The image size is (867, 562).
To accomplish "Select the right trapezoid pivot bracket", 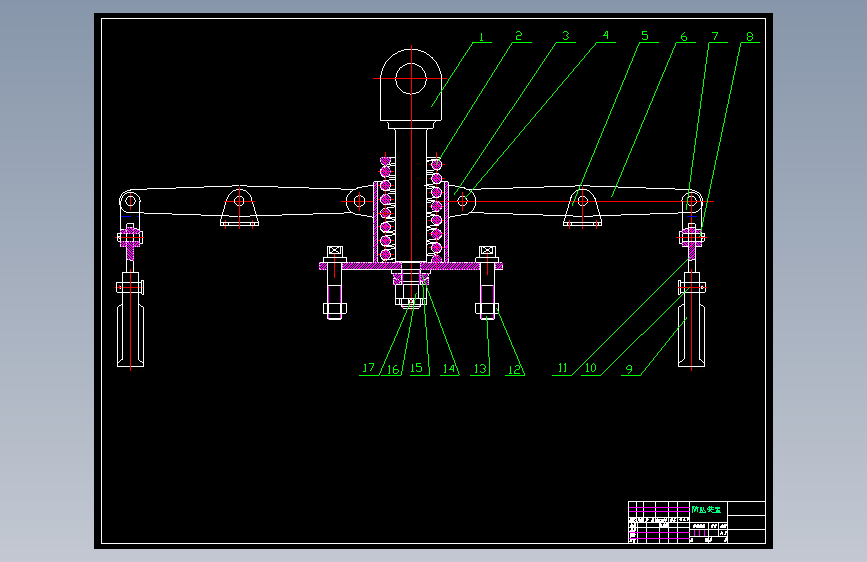I will (x=582, y=206).
